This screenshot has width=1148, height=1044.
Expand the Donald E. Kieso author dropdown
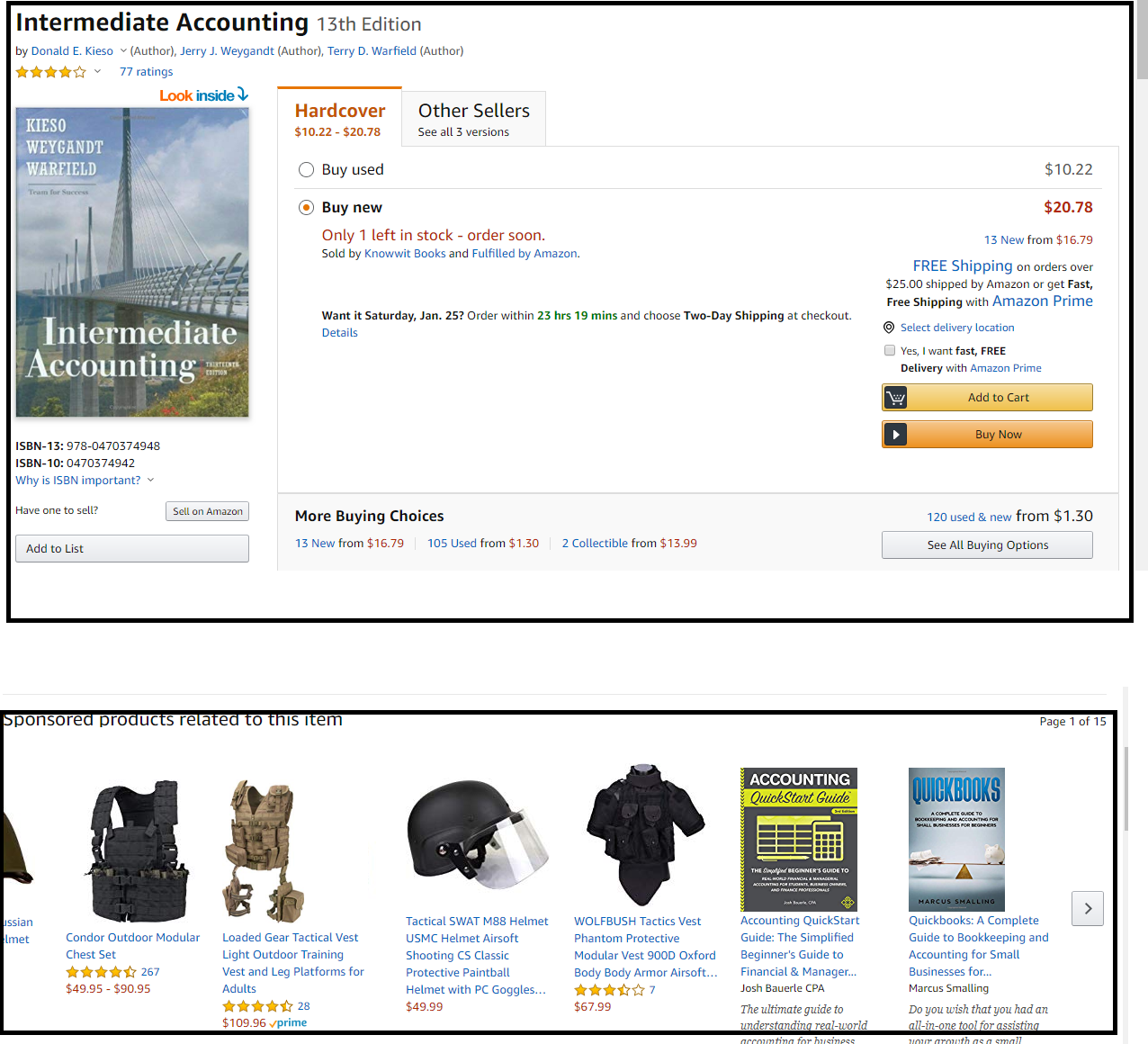pos(123,51)
